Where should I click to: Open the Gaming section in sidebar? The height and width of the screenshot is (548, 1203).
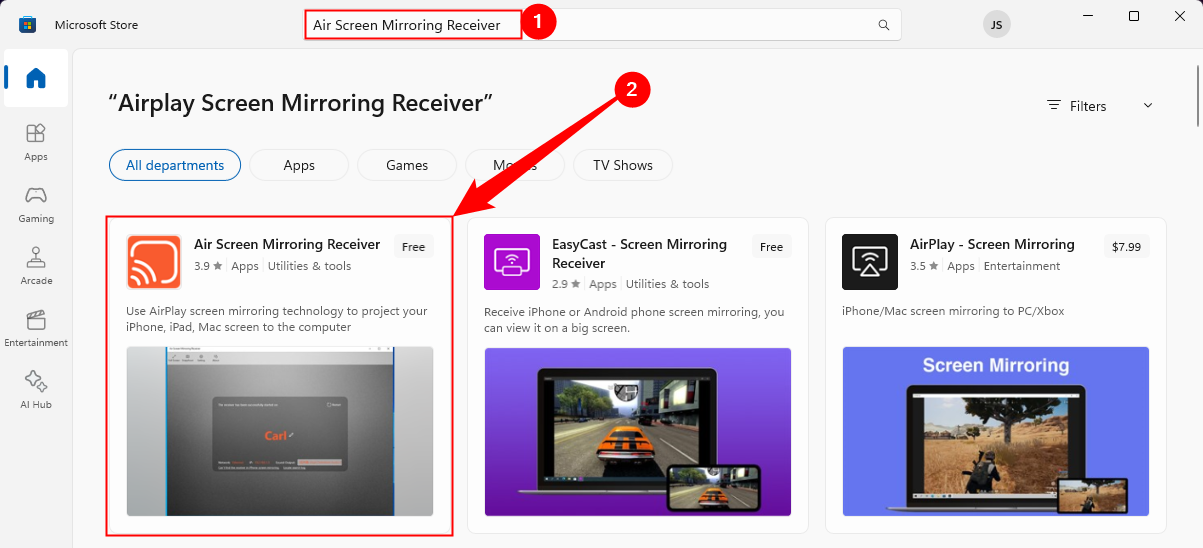tap(36, 204)
